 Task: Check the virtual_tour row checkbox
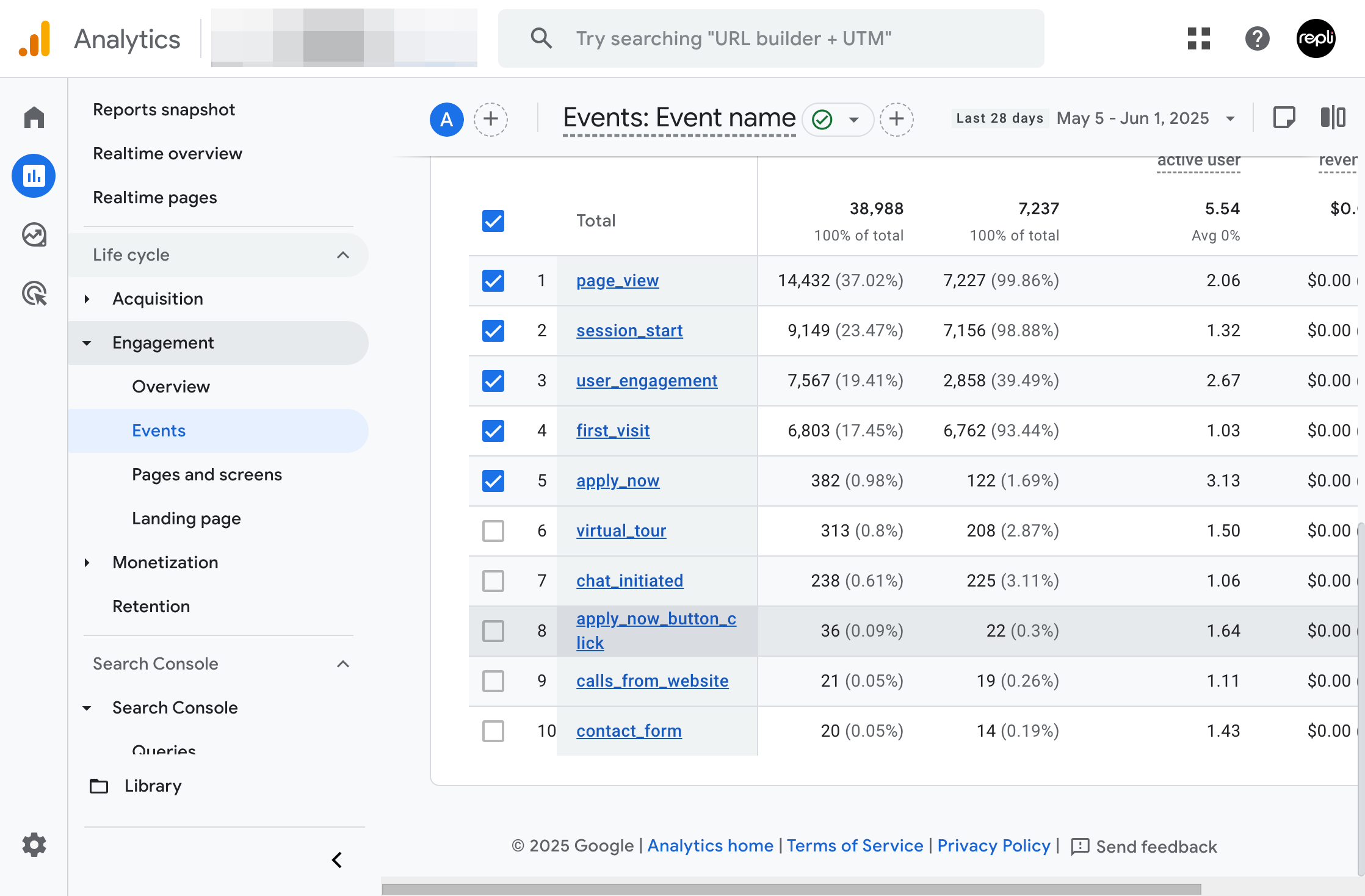click(493, 531)
